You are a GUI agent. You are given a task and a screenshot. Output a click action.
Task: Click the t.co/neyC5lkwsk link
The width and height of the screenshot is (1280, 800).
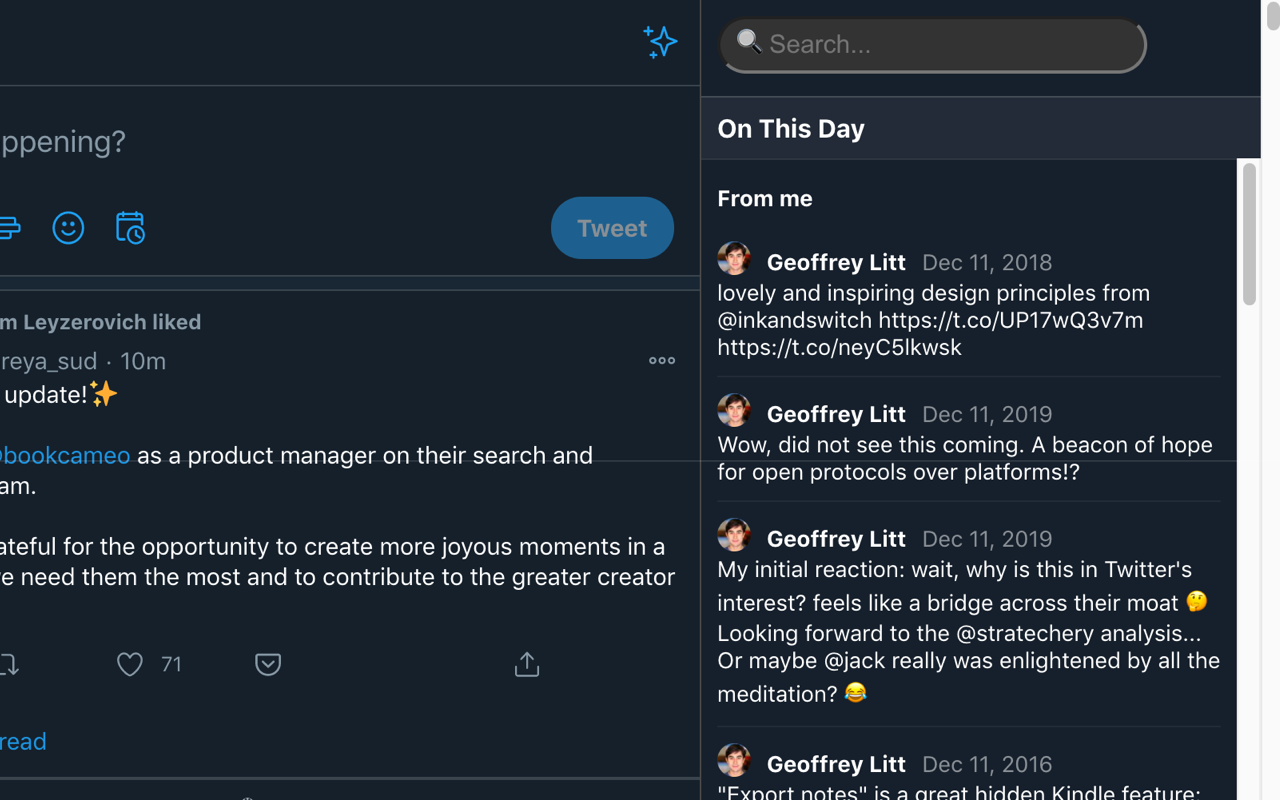tap(839, 347)
